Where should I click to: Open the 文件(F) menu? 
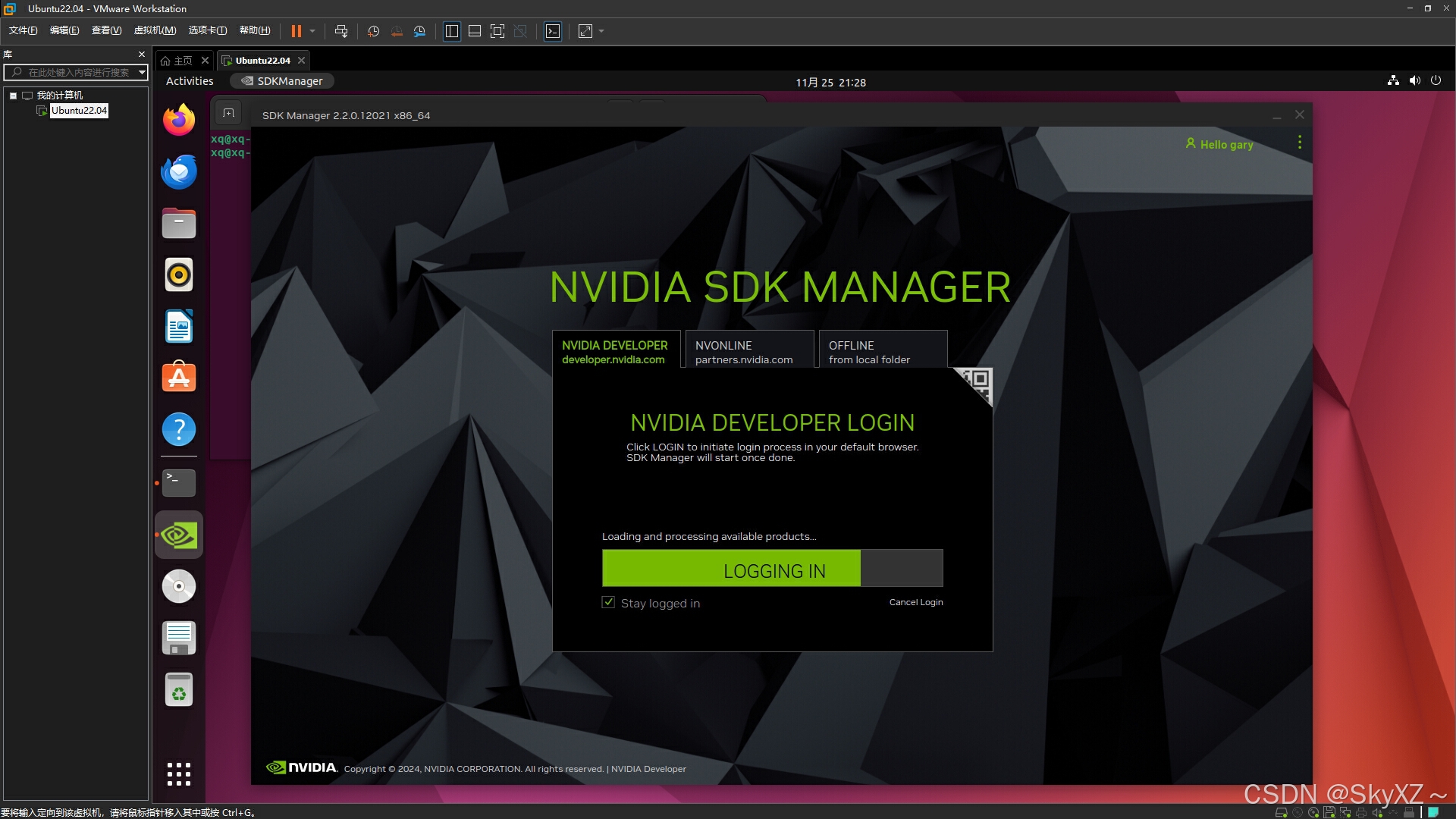[x=23, y=30]
